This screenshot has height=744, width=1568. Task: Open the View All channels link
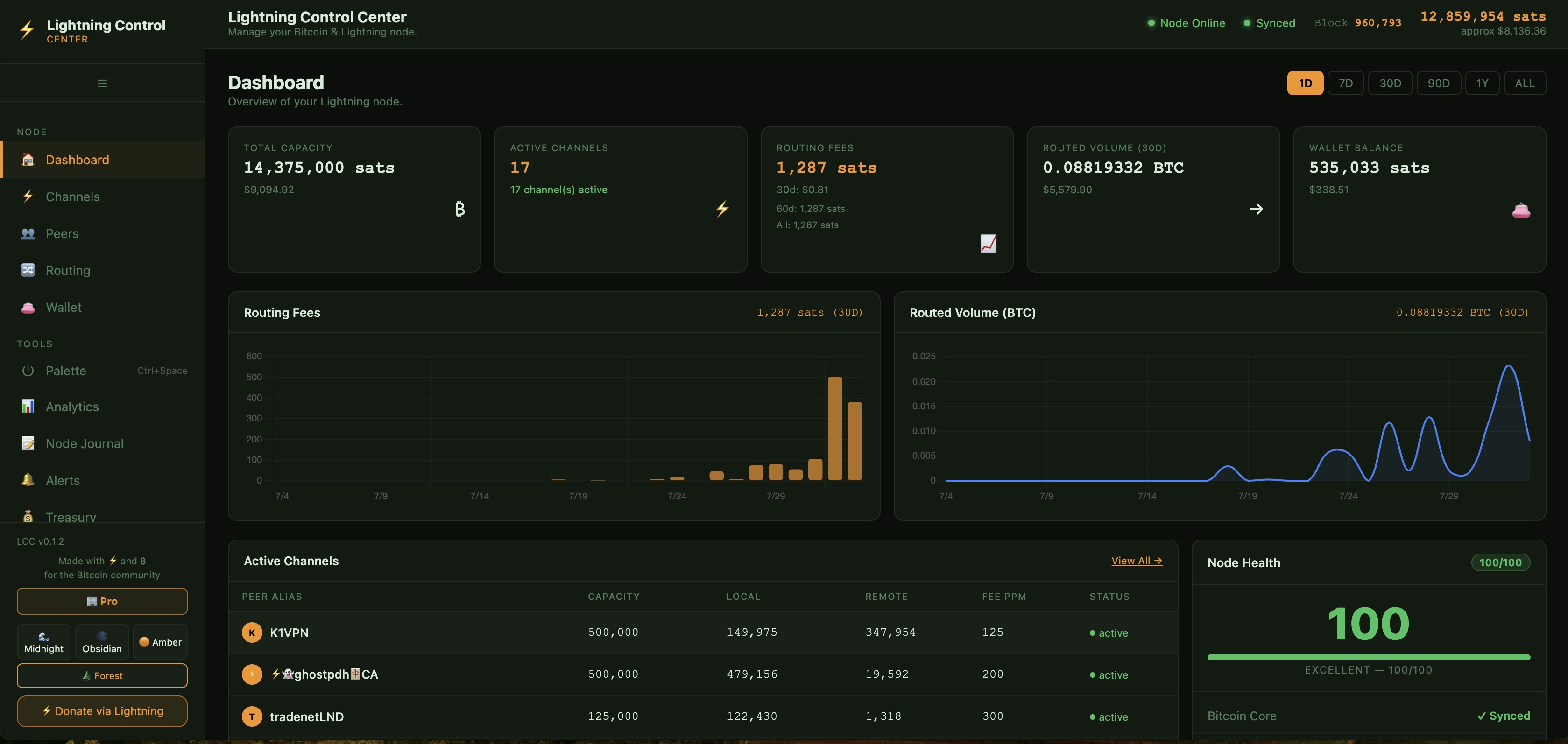click(1136, 561)
